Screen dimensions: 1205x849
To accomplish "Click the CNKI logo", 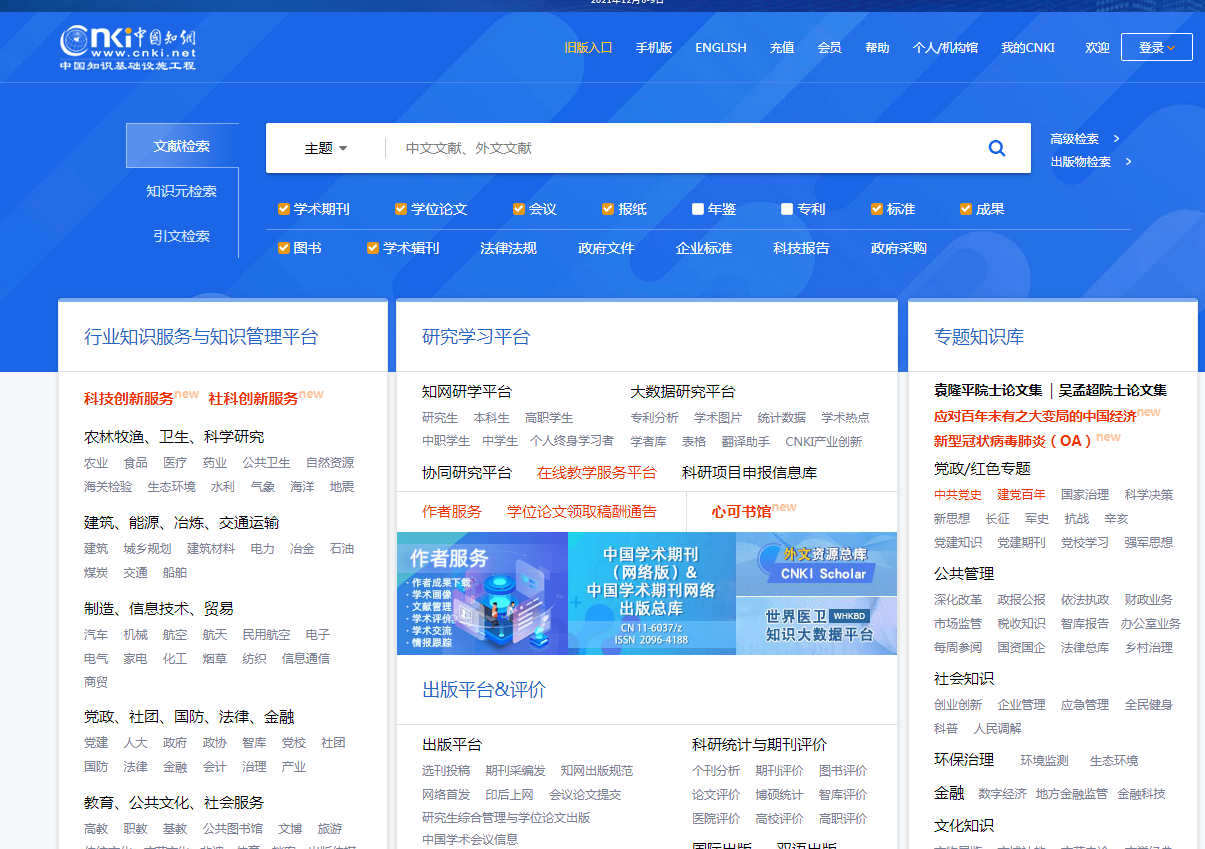I will 128,47.
